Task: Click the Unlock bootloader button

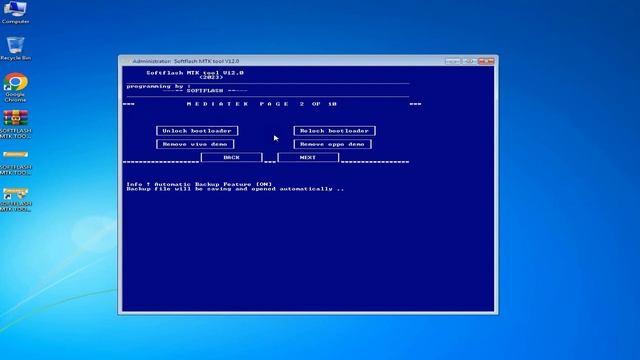Action: [x=197, y=131]
